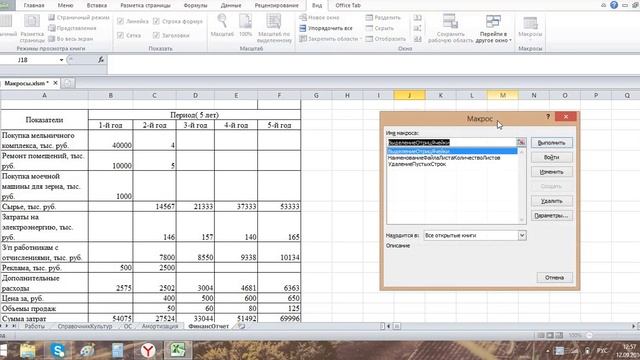The height and width of the screenshot is (360, 640).
Task: Open the Закрепить области dropdown
Action: coord(331,39)
